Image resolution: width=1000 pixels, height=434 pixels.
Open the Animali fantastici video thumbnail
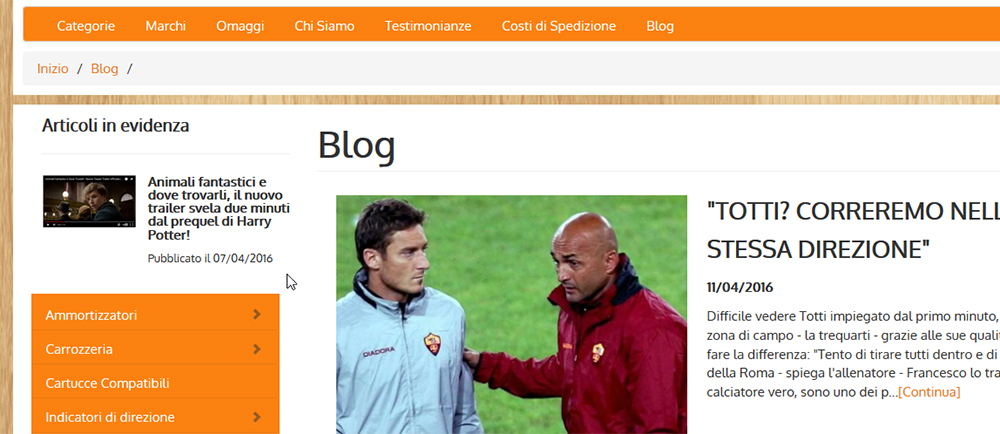click(89, 201)
